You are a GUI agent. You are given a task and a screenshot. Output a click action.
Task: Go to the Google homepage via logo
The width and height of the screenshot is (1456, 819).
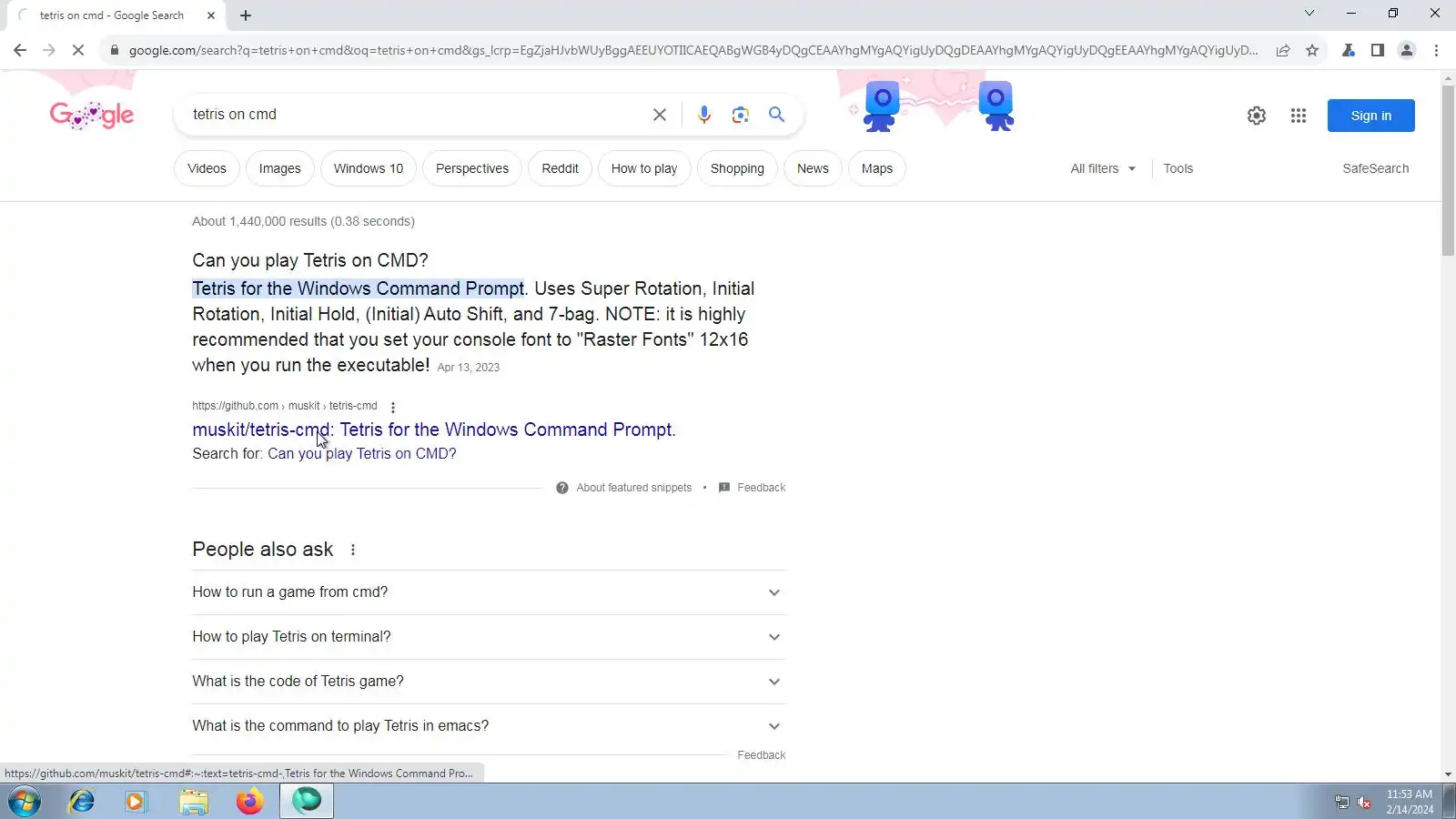(x=92, y=115)
